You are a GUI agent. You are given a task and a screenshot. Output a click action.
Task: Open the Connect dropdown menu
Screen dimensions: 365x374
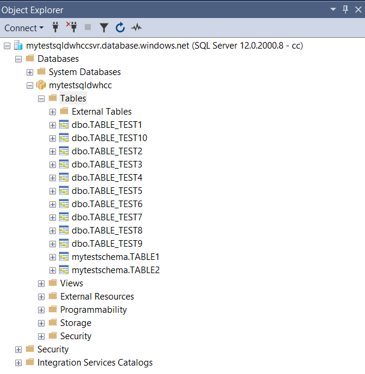coord(24,28)
